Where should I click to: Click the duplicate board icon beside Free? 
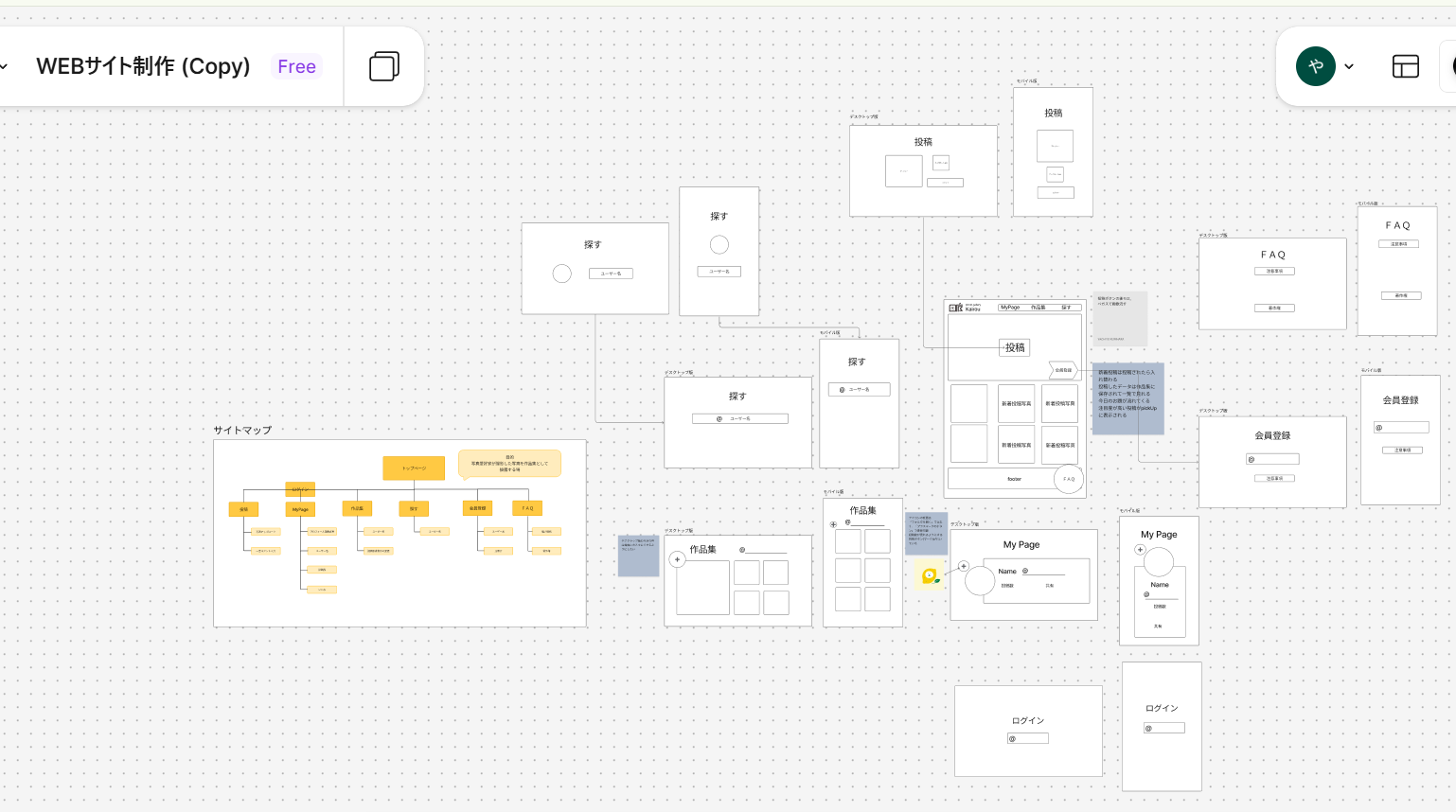click(383, 66)
